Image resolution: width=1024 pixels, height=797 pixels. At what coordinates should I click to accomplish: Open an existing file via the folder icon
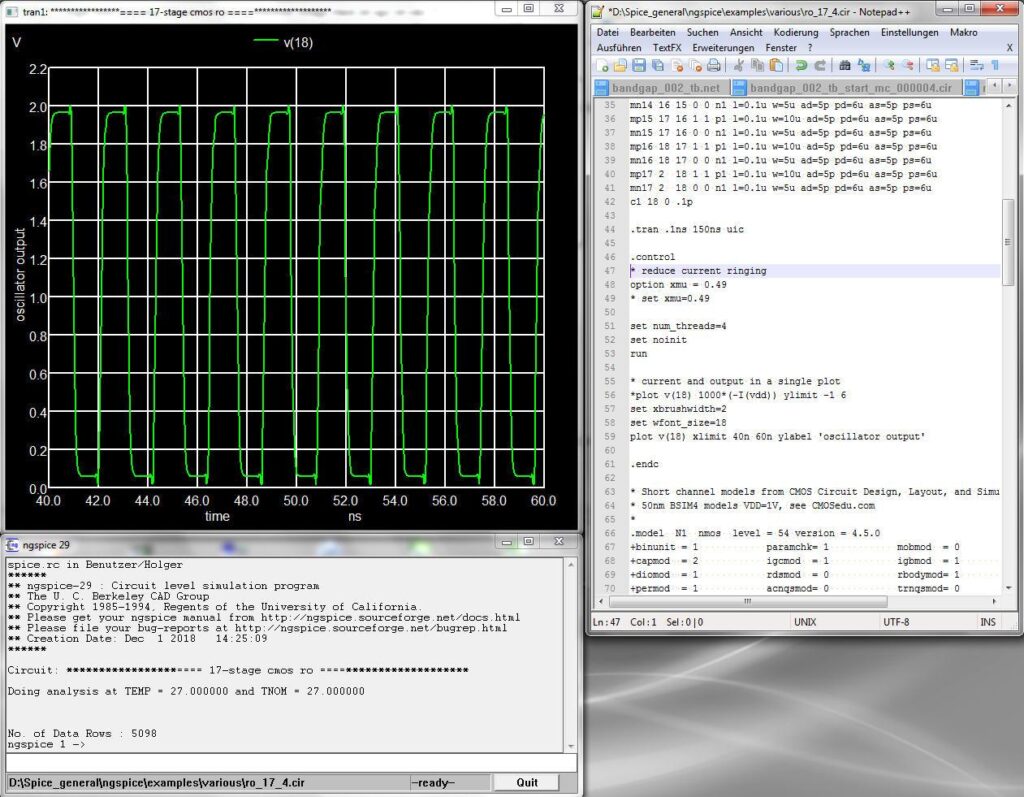pyautogui.click(x=622, y=64)
